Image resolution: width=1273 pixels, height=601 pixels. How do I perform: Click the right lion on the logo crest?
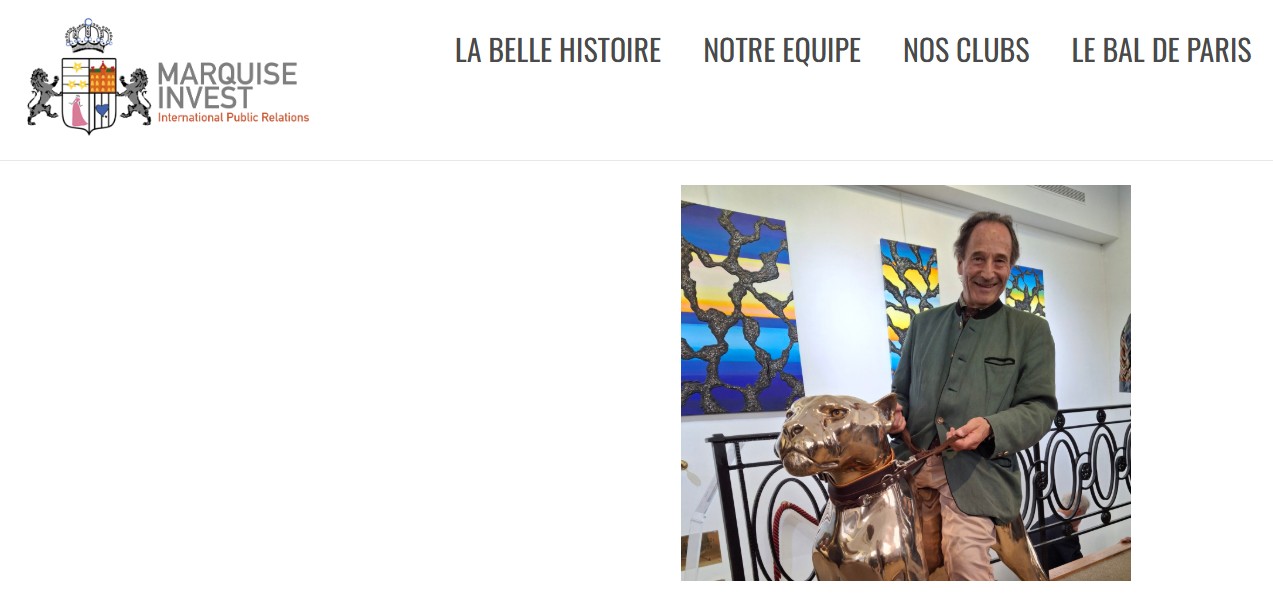point(134,96)
